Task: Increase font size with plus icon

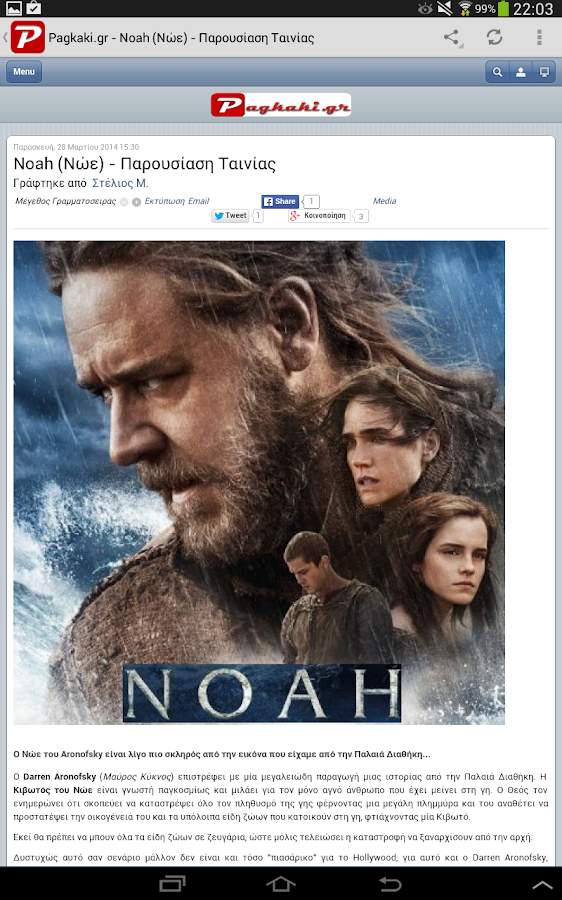Action: [137, 202]
